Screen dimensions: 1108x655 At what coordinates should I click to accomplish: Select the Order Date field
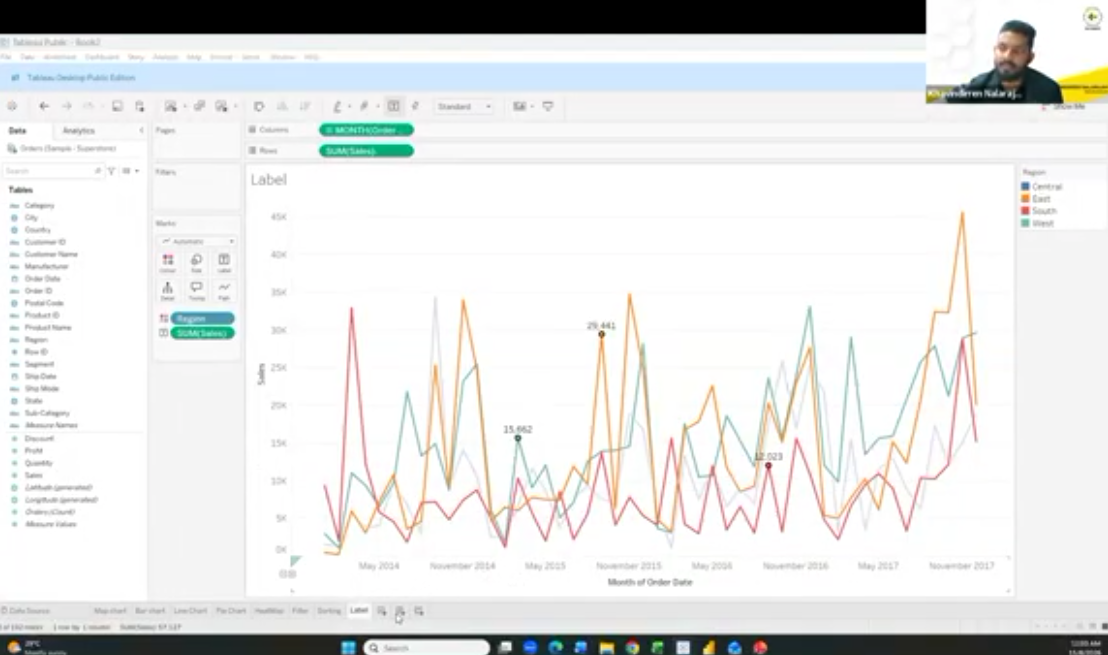click(x=42, y=279)
